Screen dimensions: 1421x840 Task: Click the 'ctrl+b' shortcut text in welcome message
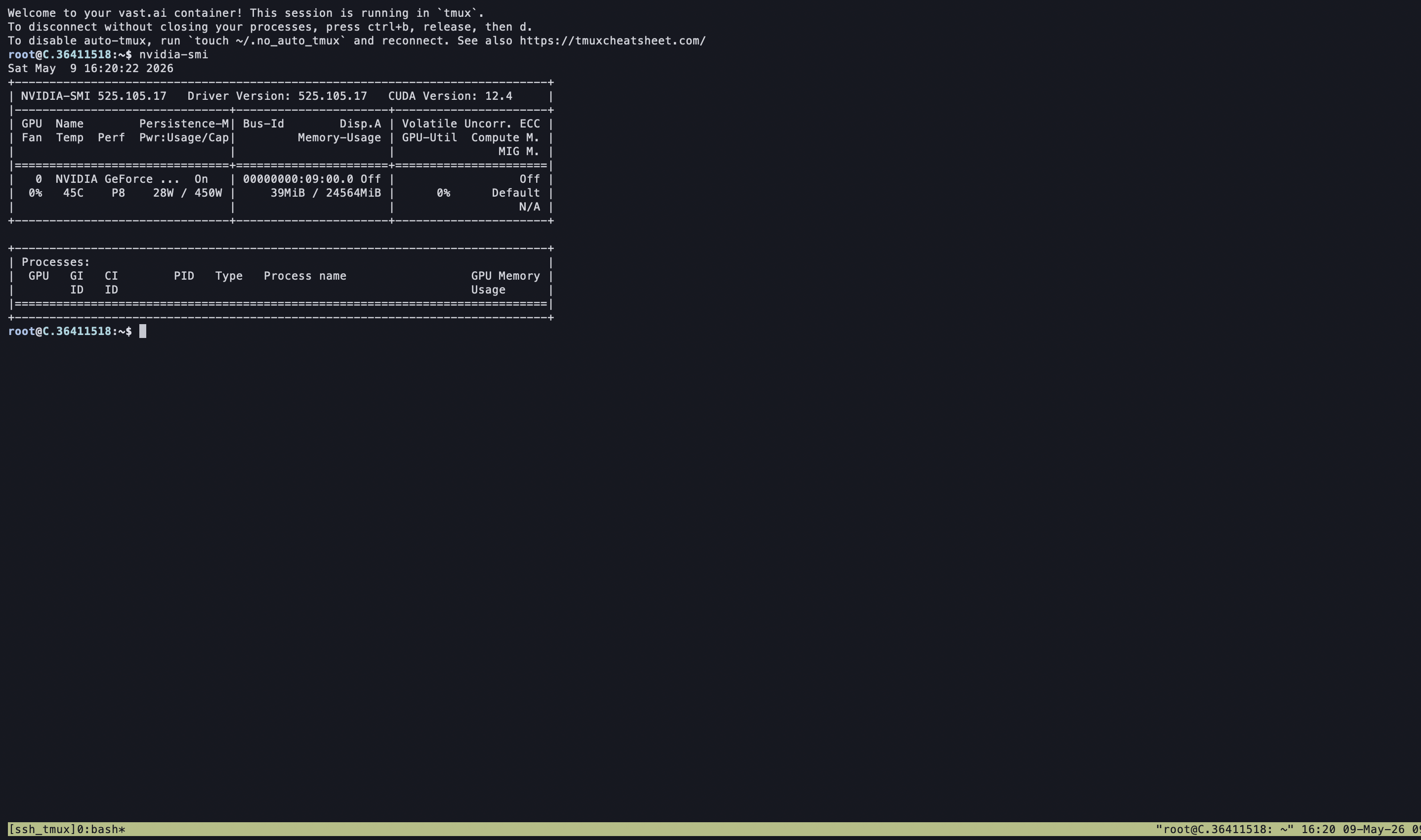pos(388,27)
